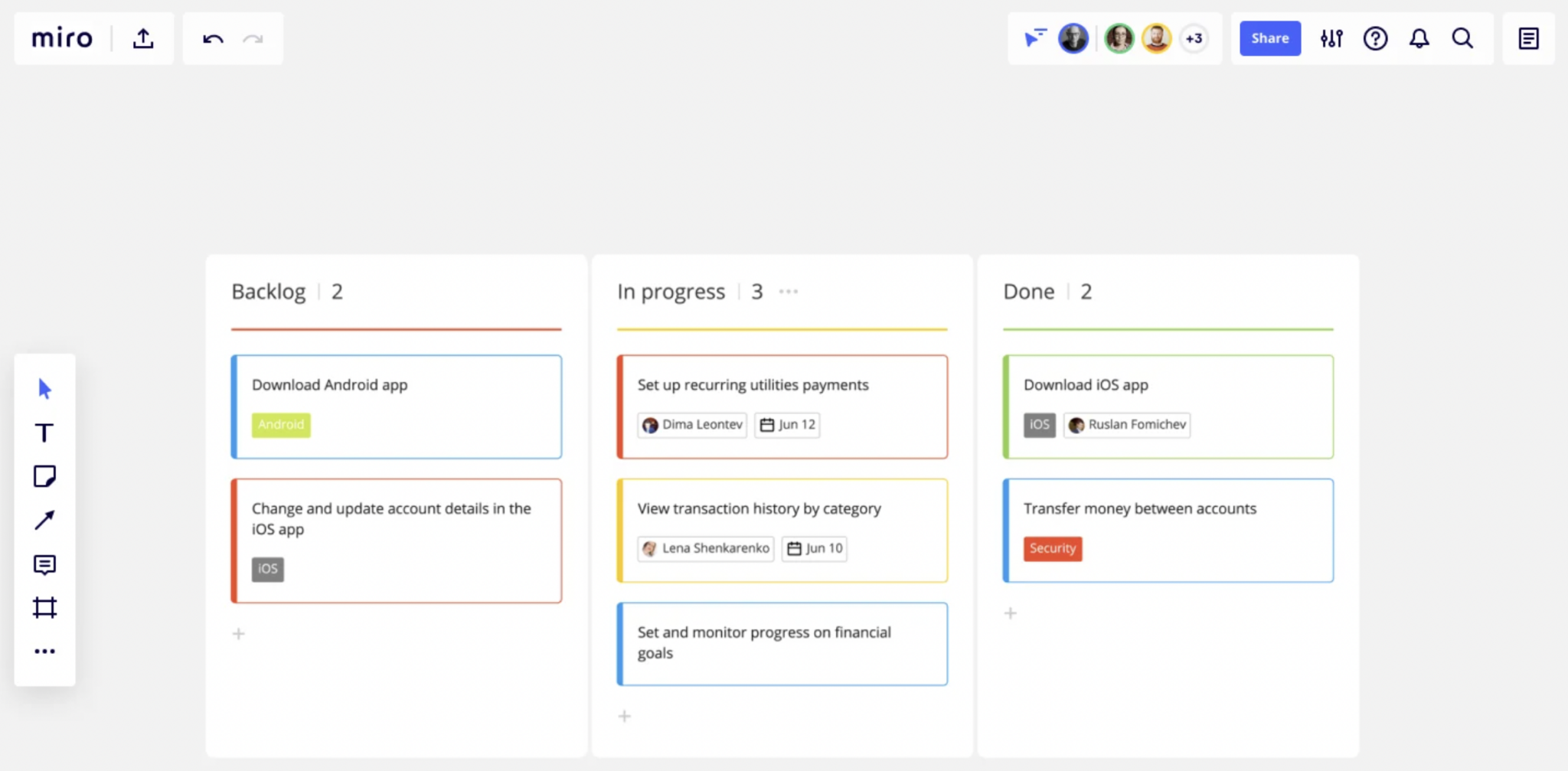Select the cursor arrow tool
1568x771 pixels.
tap(44, 389)
